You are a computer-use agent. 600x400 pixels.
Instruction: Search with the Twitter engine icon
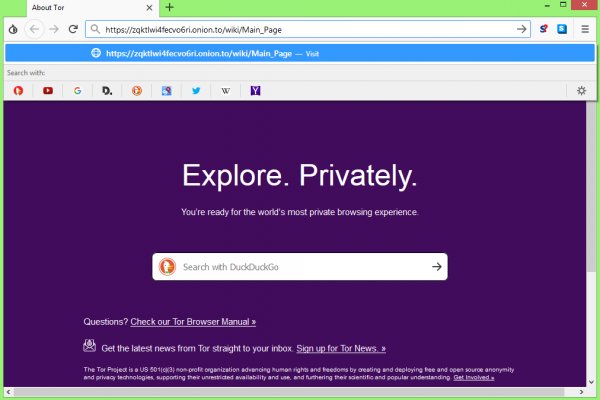(x=196, y=91)
